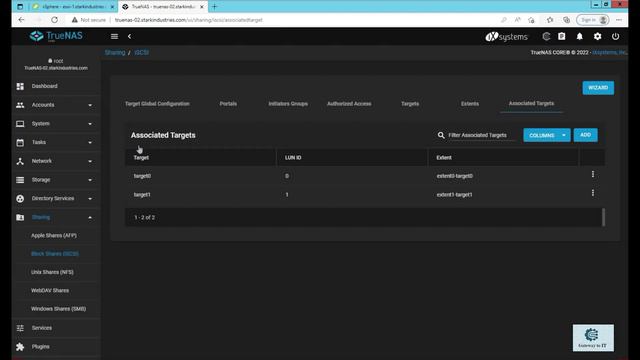Toggle the hamburger side menu
The image size is (640, 360).
tap(114, 36)
